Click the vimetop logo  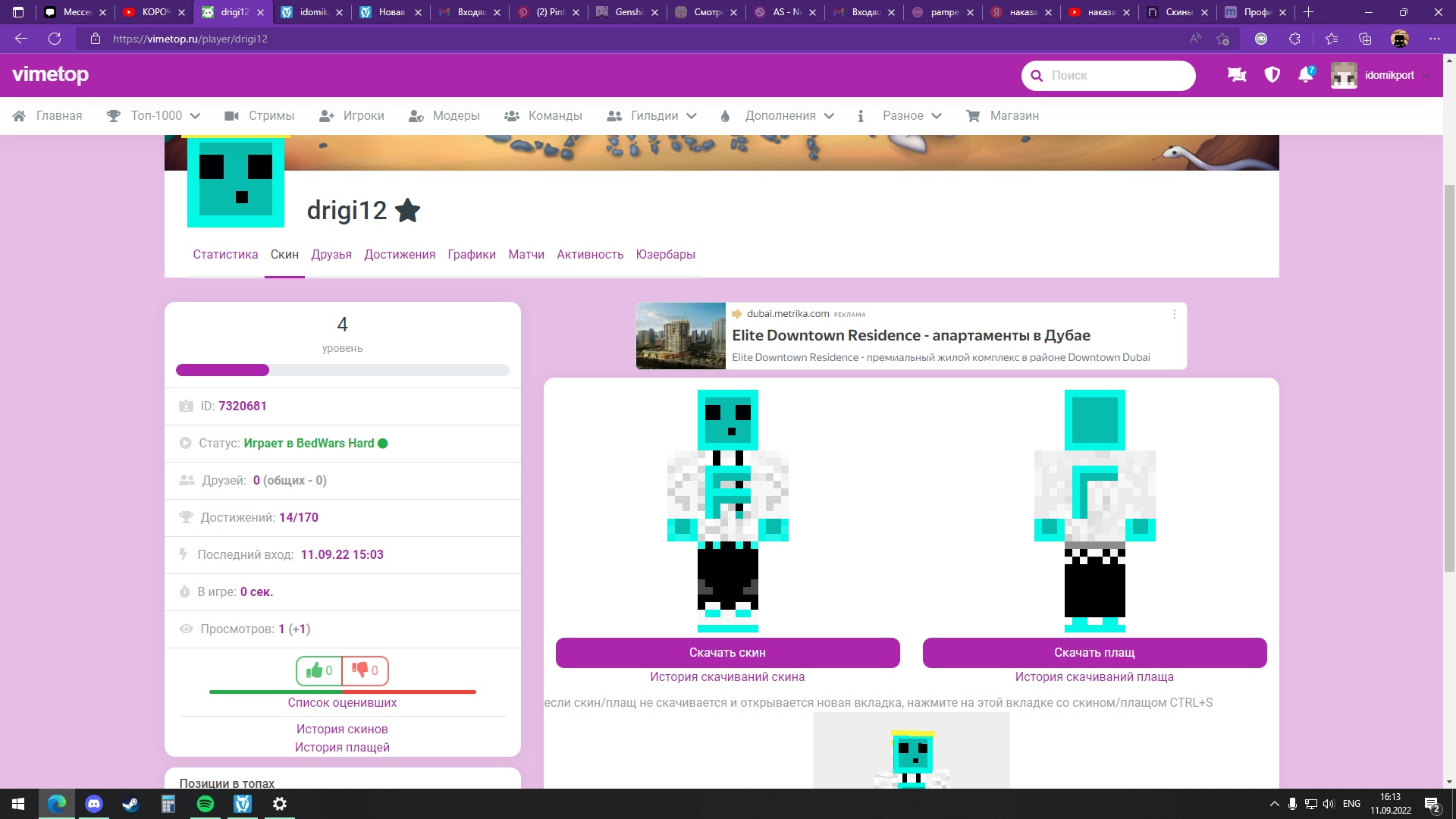[x=50, y=74]
